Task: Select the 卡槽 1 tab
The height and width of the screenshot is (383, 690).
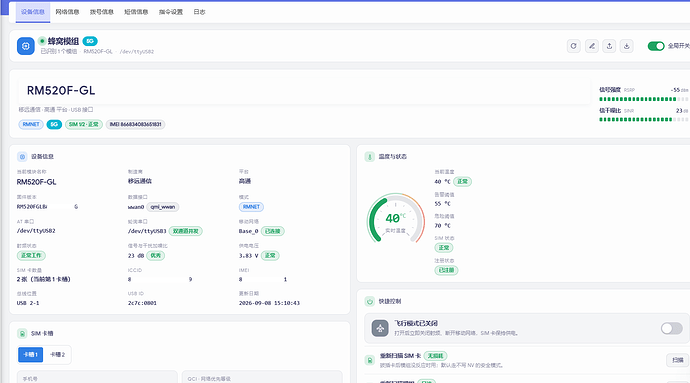Action: 30,354
